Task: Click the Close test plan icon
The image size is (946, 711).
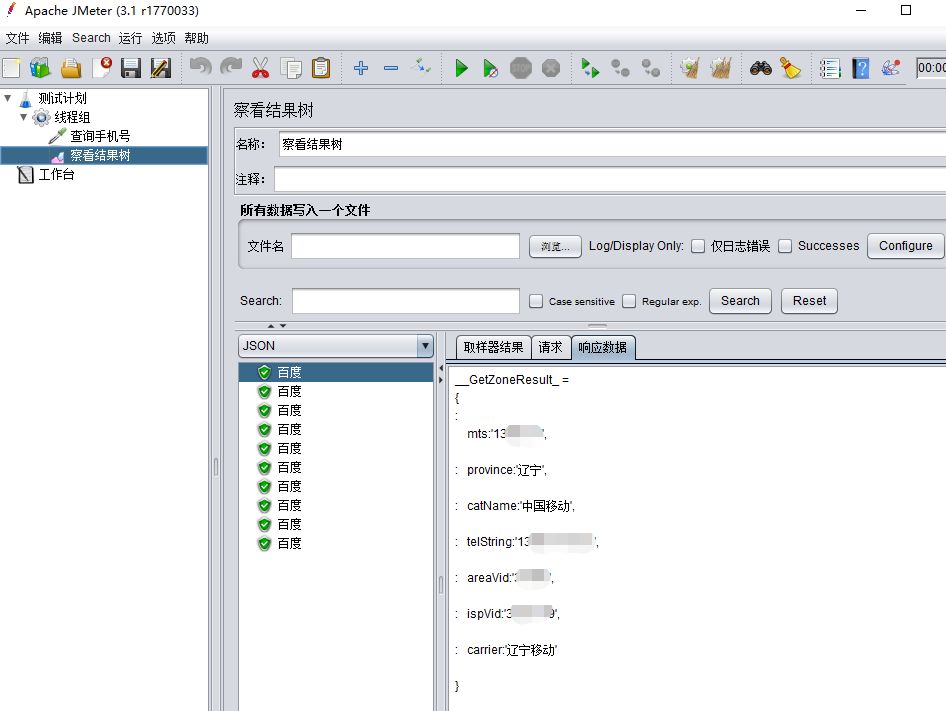Action: pyautogui.click(x=102, y=68)
